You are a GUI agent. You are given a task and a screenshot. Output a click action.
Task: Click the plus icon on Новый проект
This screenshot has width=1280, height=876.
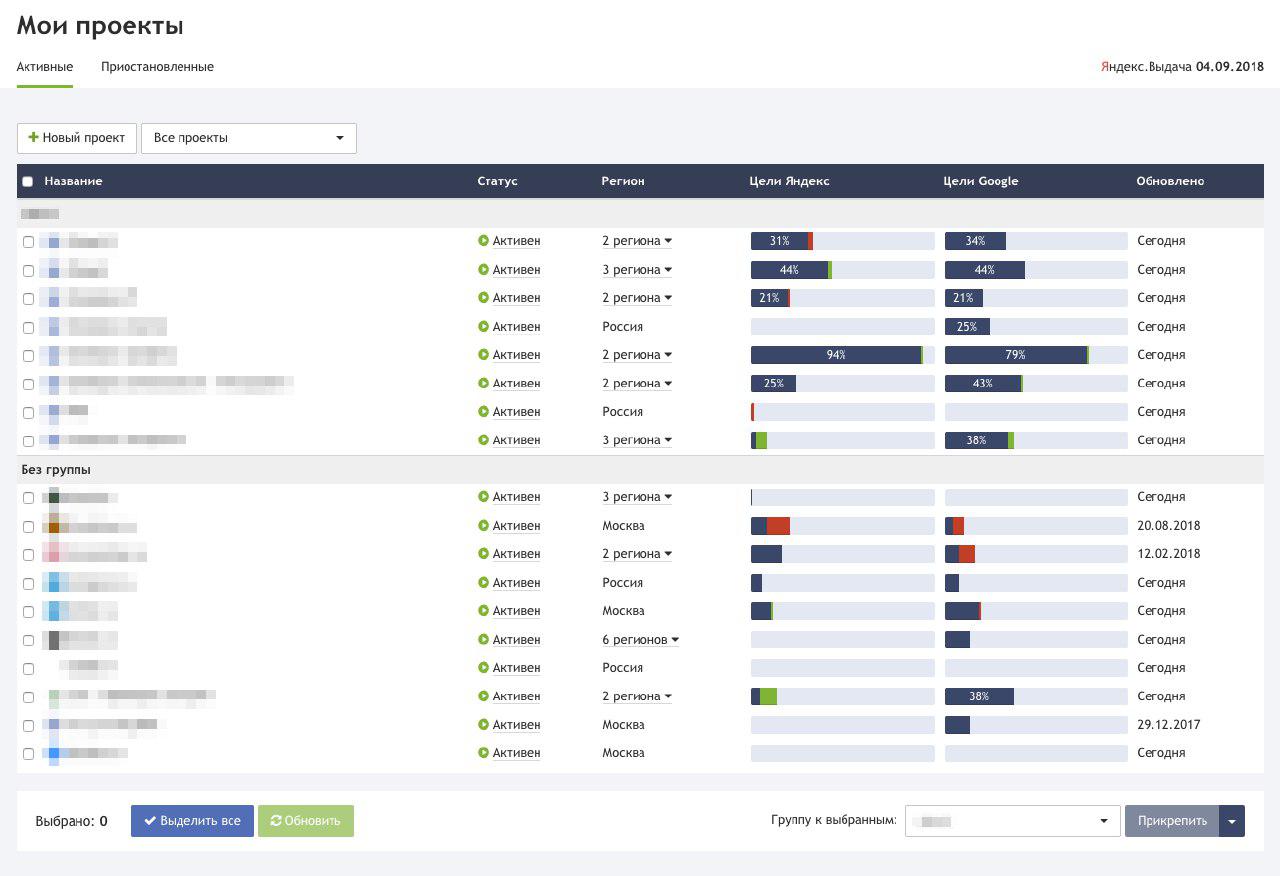33,138
